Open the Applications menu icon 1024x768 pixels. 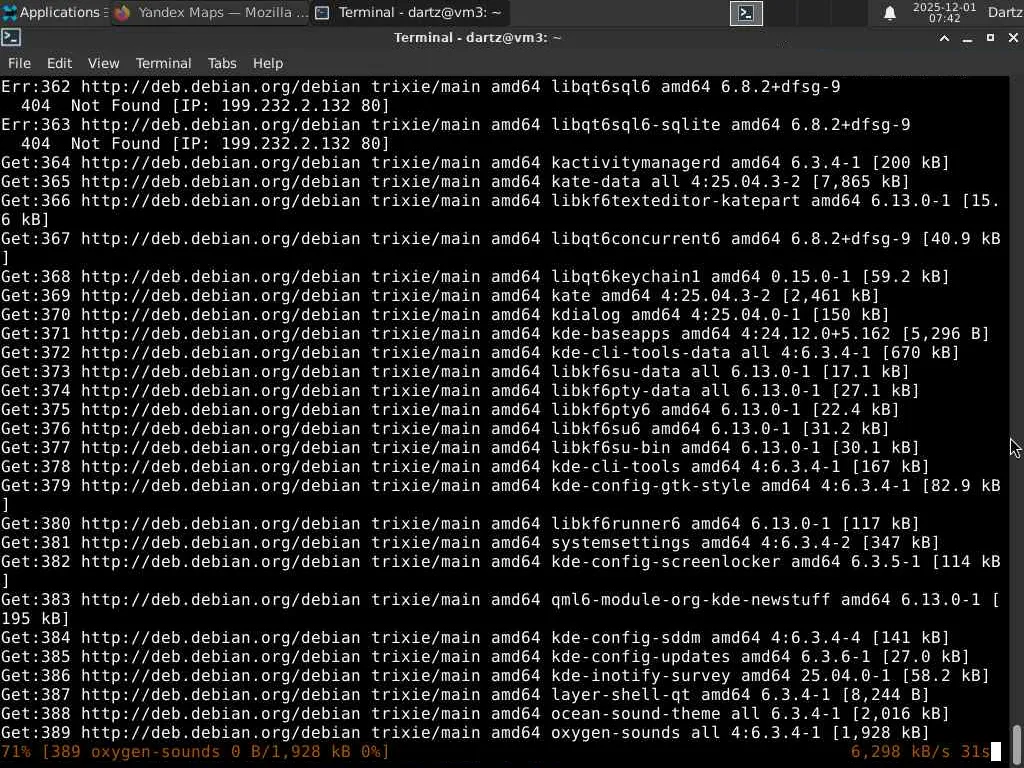10,12
